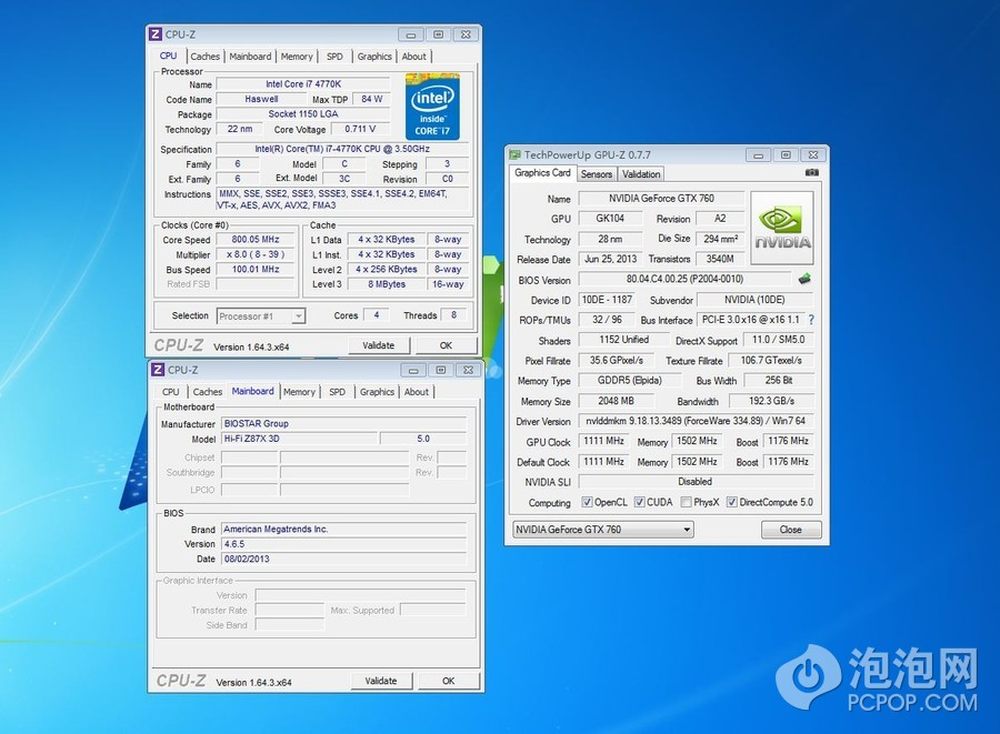The width and height of the screenshot is (1000, 734).
Task: Maximize the TechPowerUp GPU-Z window
Action: pyautogui.click(x=786, y=155)
